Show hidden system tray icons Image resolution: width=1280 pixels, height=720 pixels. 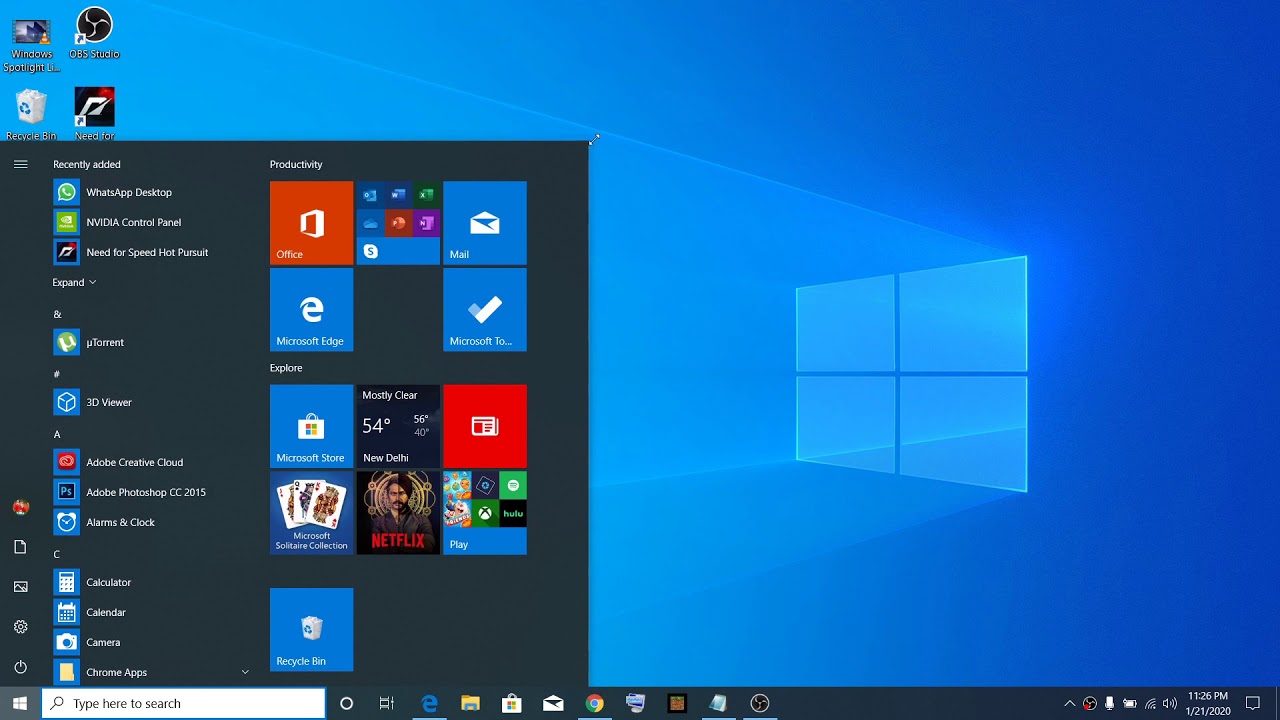tap(1069, 703)
